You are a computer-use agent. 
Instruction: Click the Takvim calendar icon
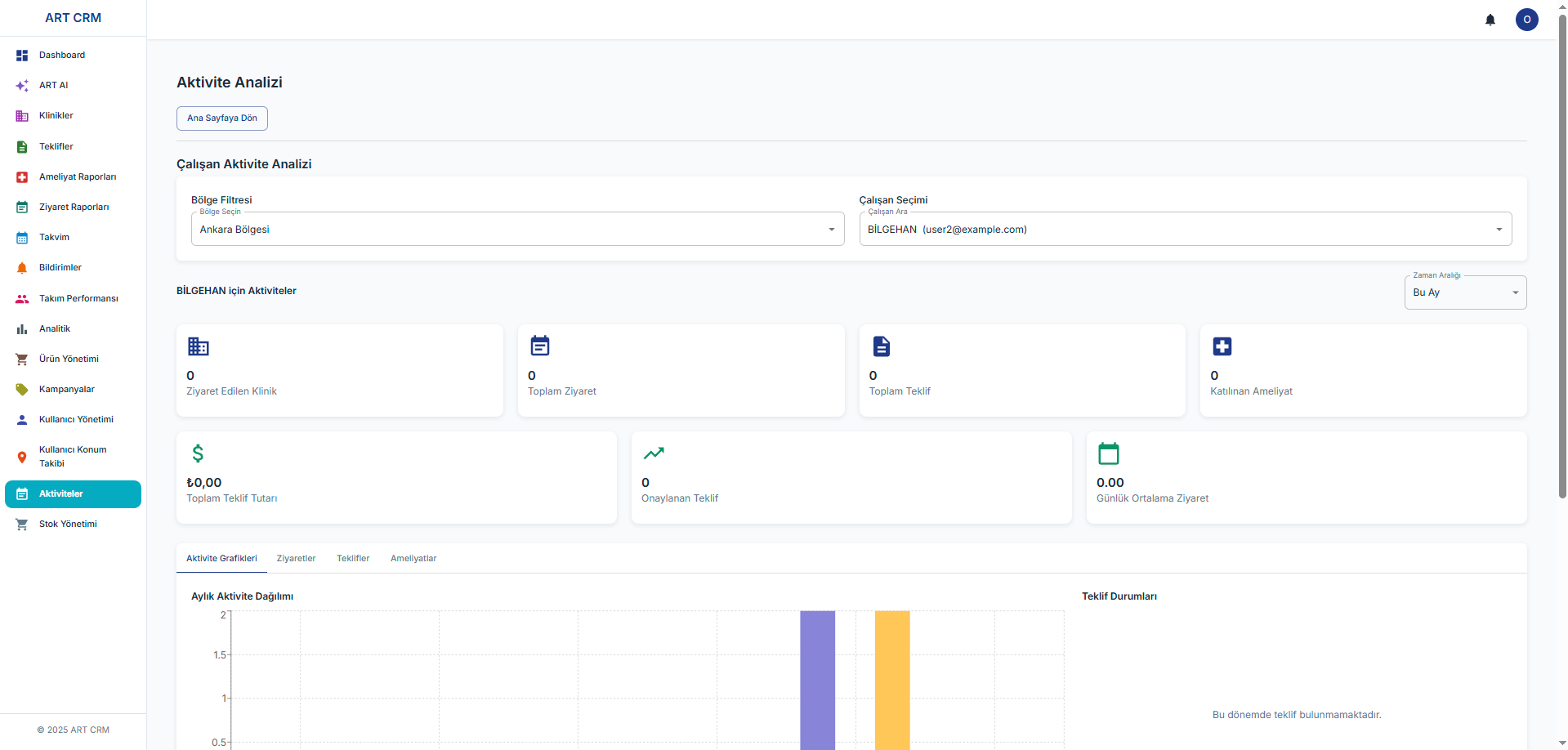click(x=22, y=238)
